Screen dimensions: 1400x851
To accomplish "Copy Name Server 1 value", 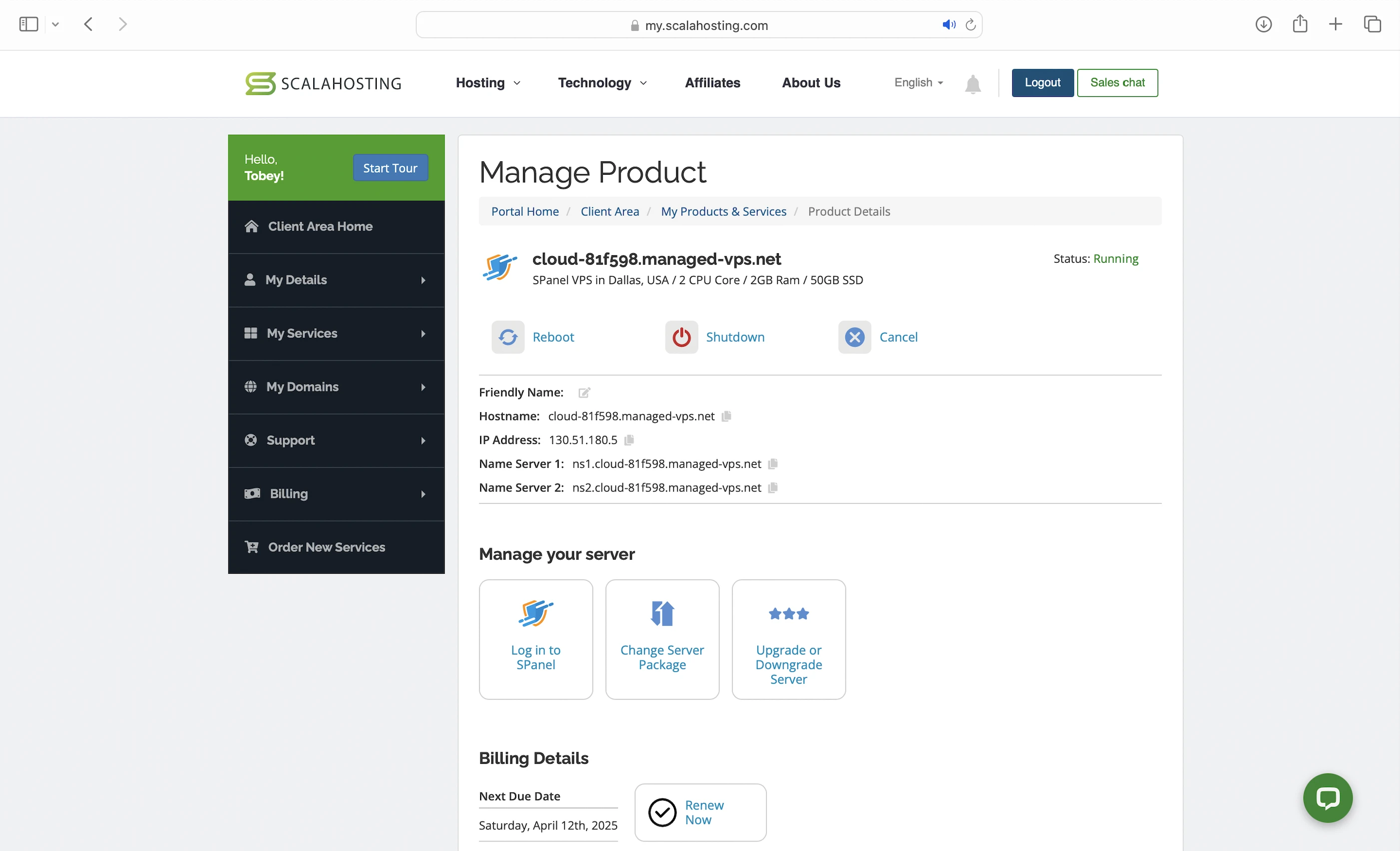I will pyautogui.click(x=773, y=463).
